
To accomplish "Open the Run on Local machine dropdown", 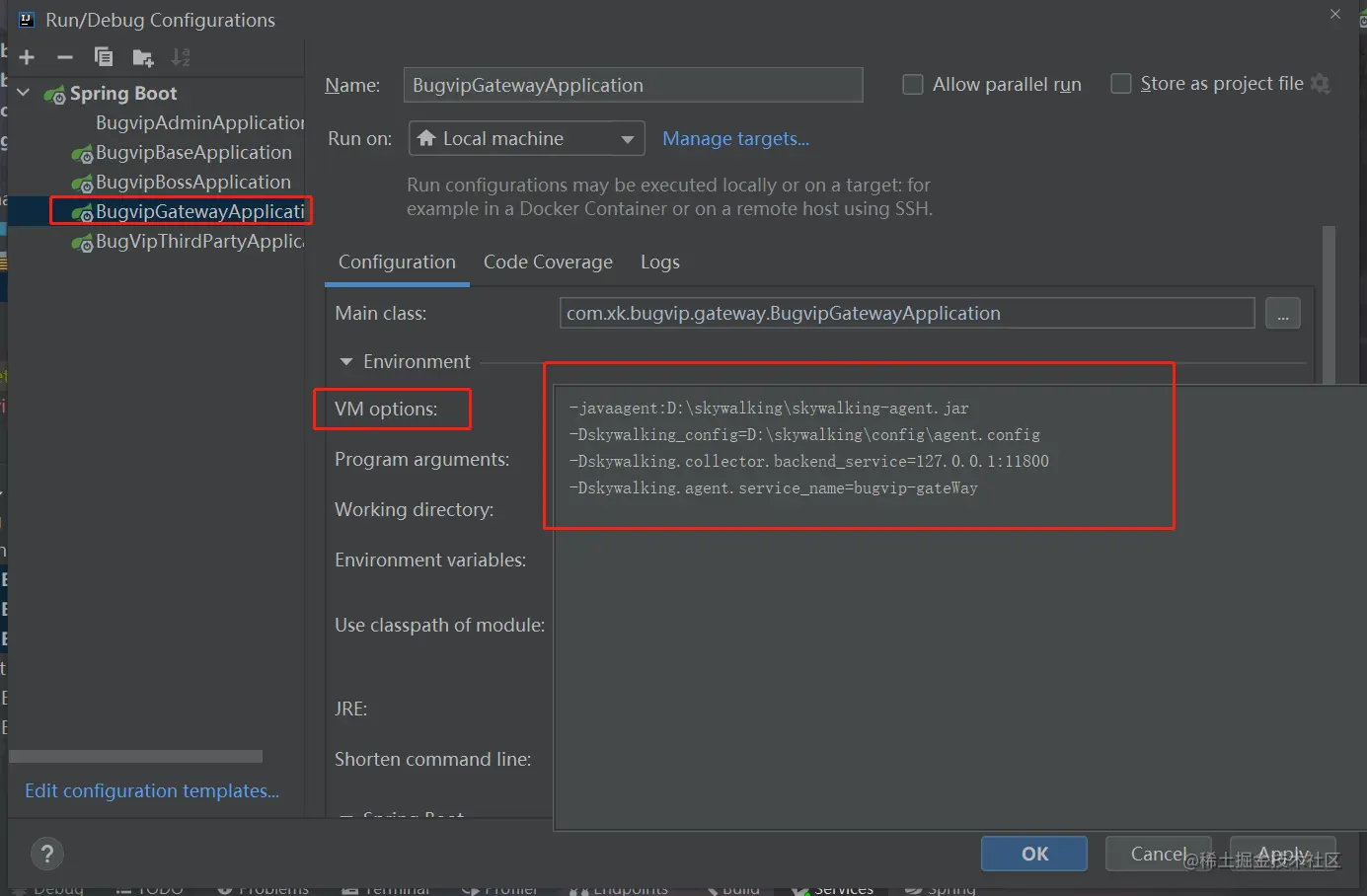I will 527,139.
